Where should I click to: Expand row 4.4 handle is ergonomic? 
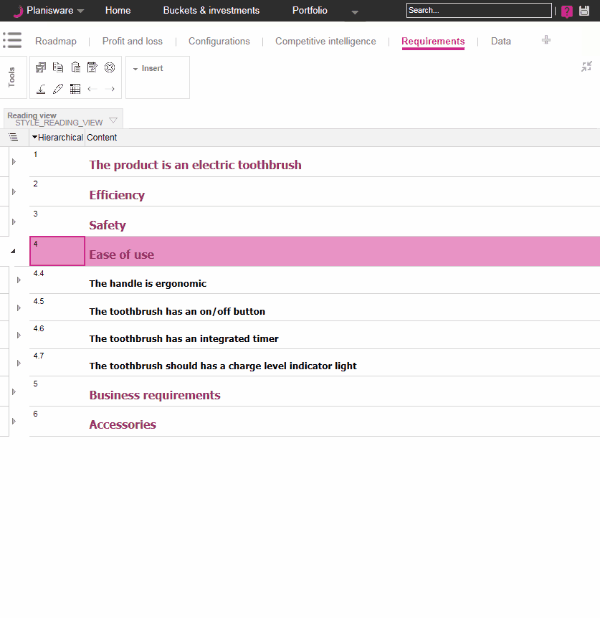pos(19,280)
